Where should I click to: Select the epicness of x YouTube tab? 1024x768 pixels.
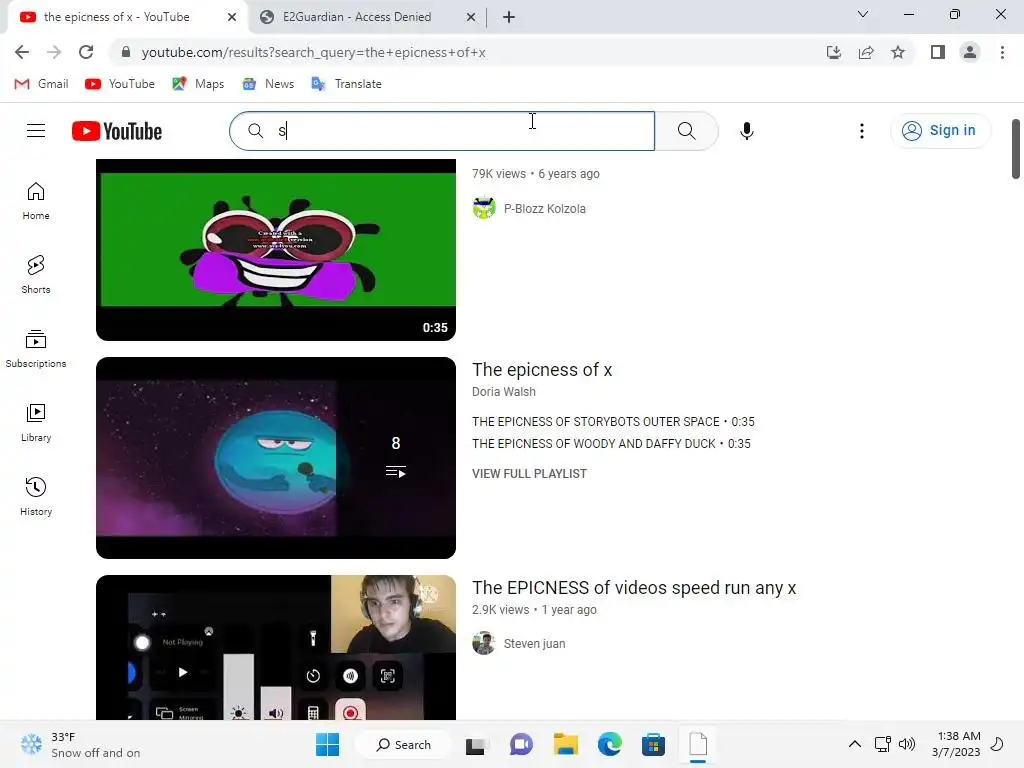click(116, 17)
